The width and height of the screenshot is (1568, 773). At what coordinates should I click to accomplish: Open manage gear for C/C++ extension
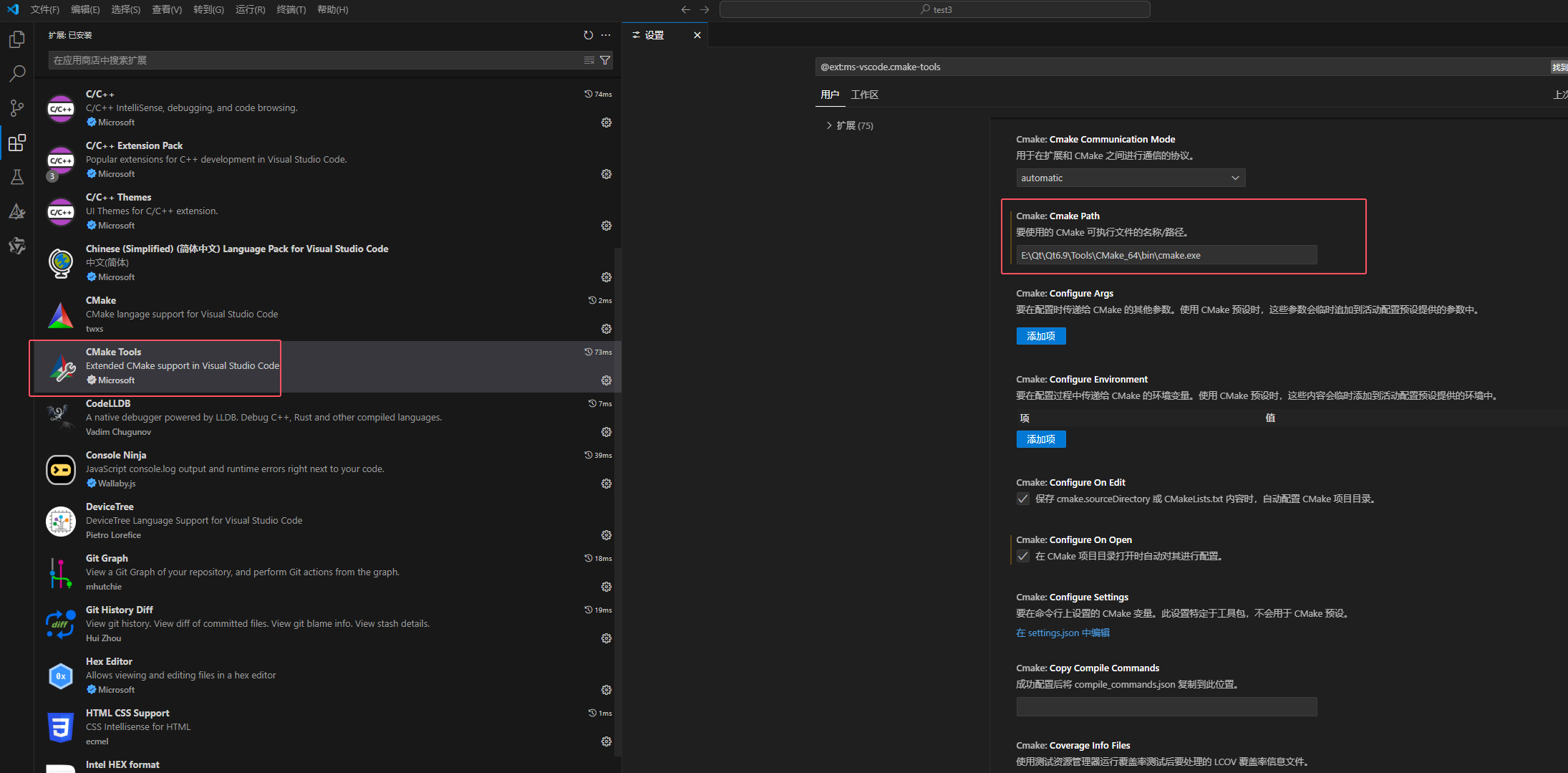[606, 123]
